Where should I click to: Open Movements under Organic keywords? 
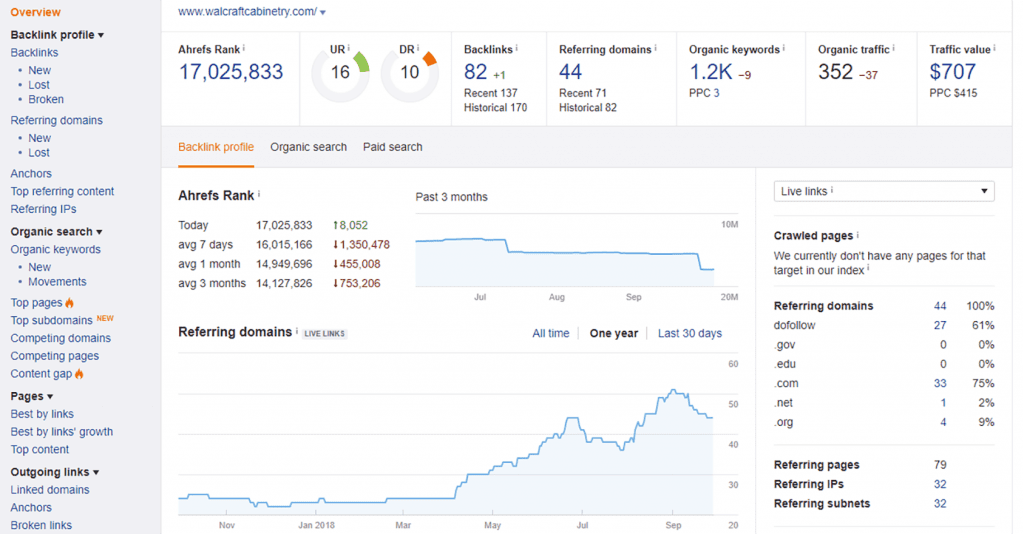[x=57, y=281]
